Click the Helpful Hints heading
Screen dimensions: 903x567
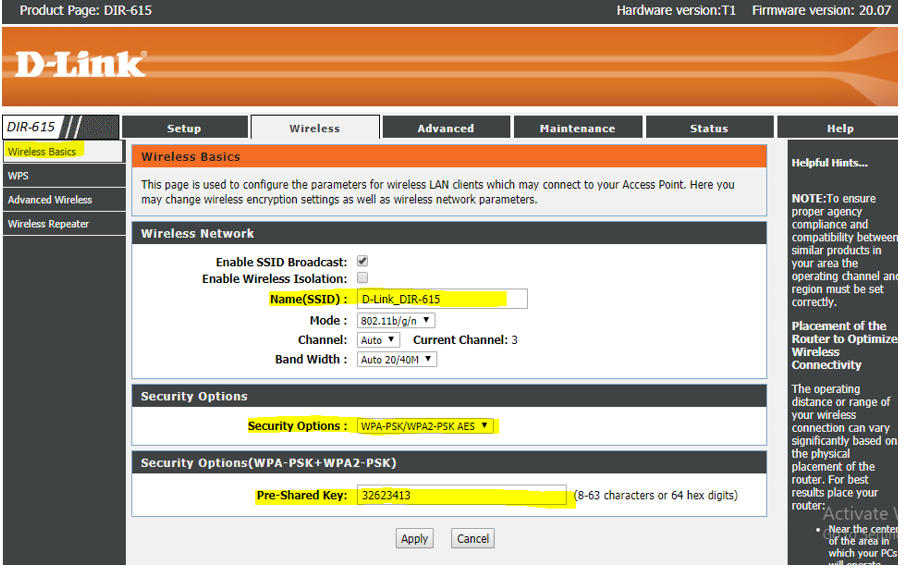pos(829,163)
